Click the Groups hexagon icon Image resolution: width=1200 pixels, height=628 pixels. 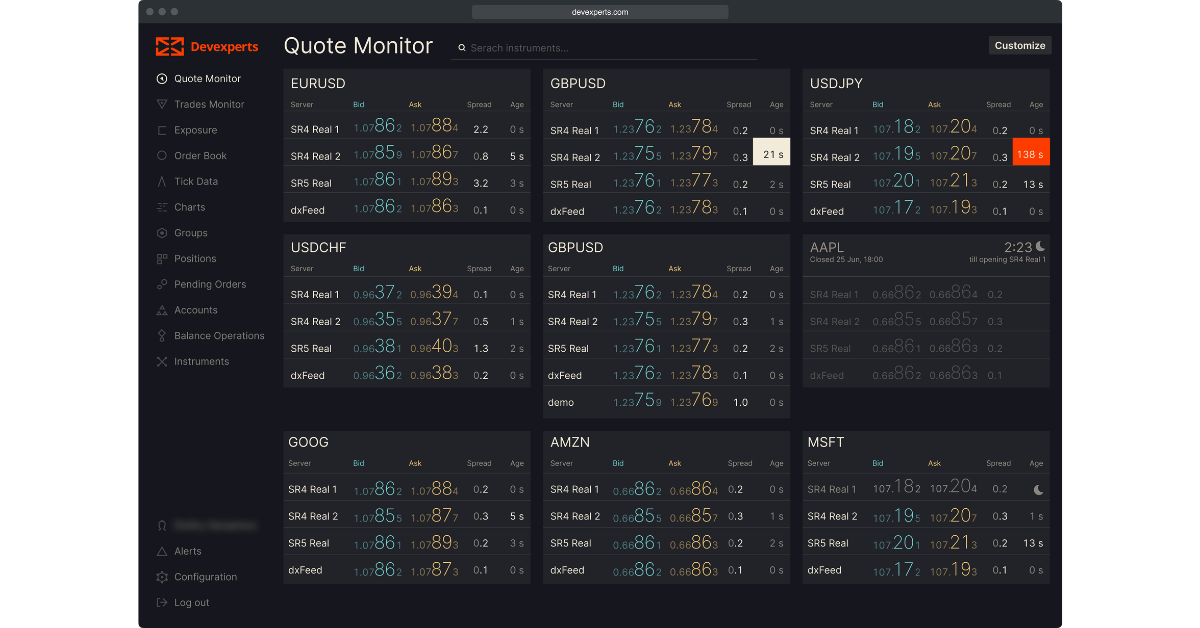point(162,233)
